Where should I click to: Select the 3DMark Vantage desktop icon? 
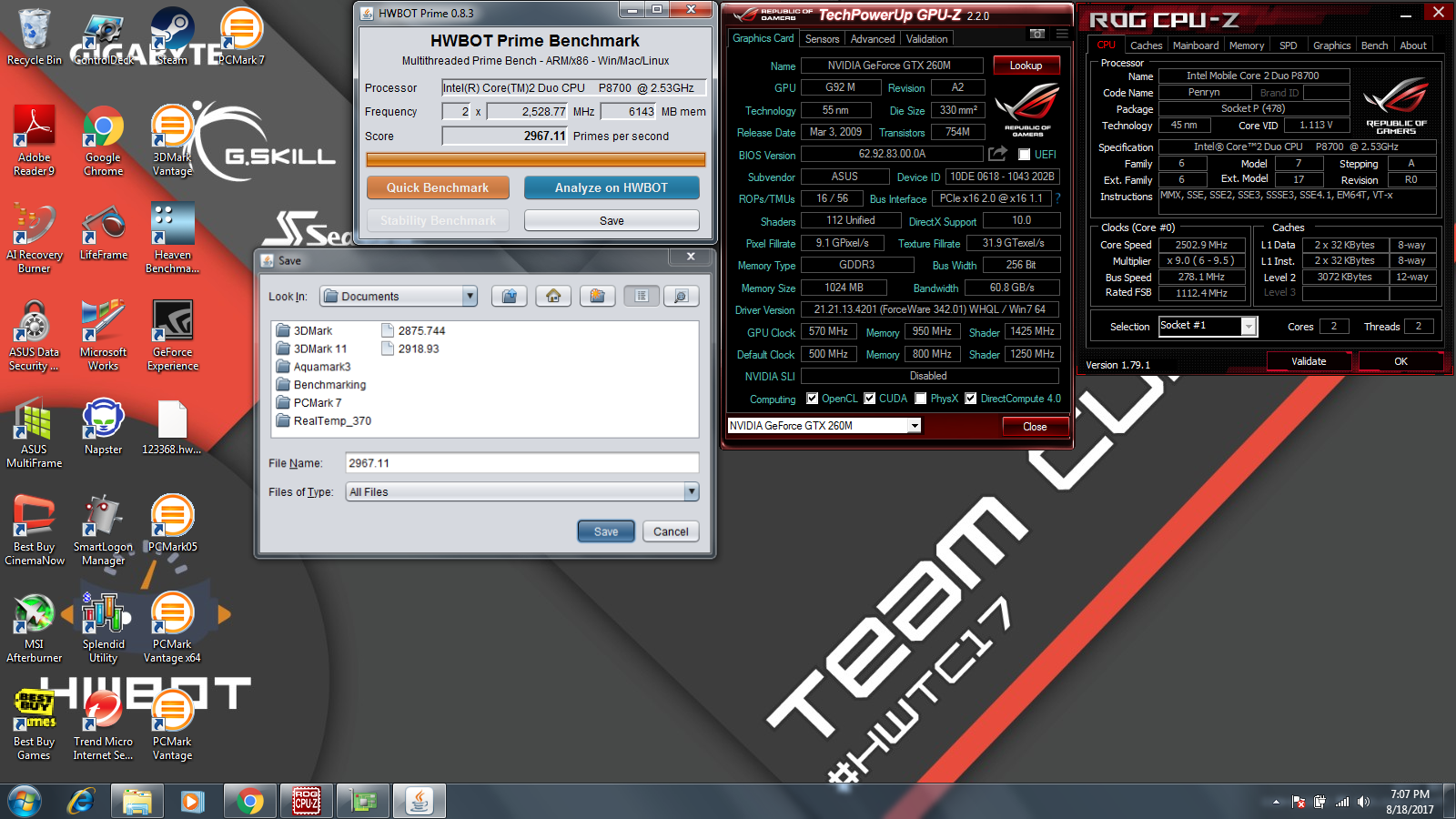[172, 139]
